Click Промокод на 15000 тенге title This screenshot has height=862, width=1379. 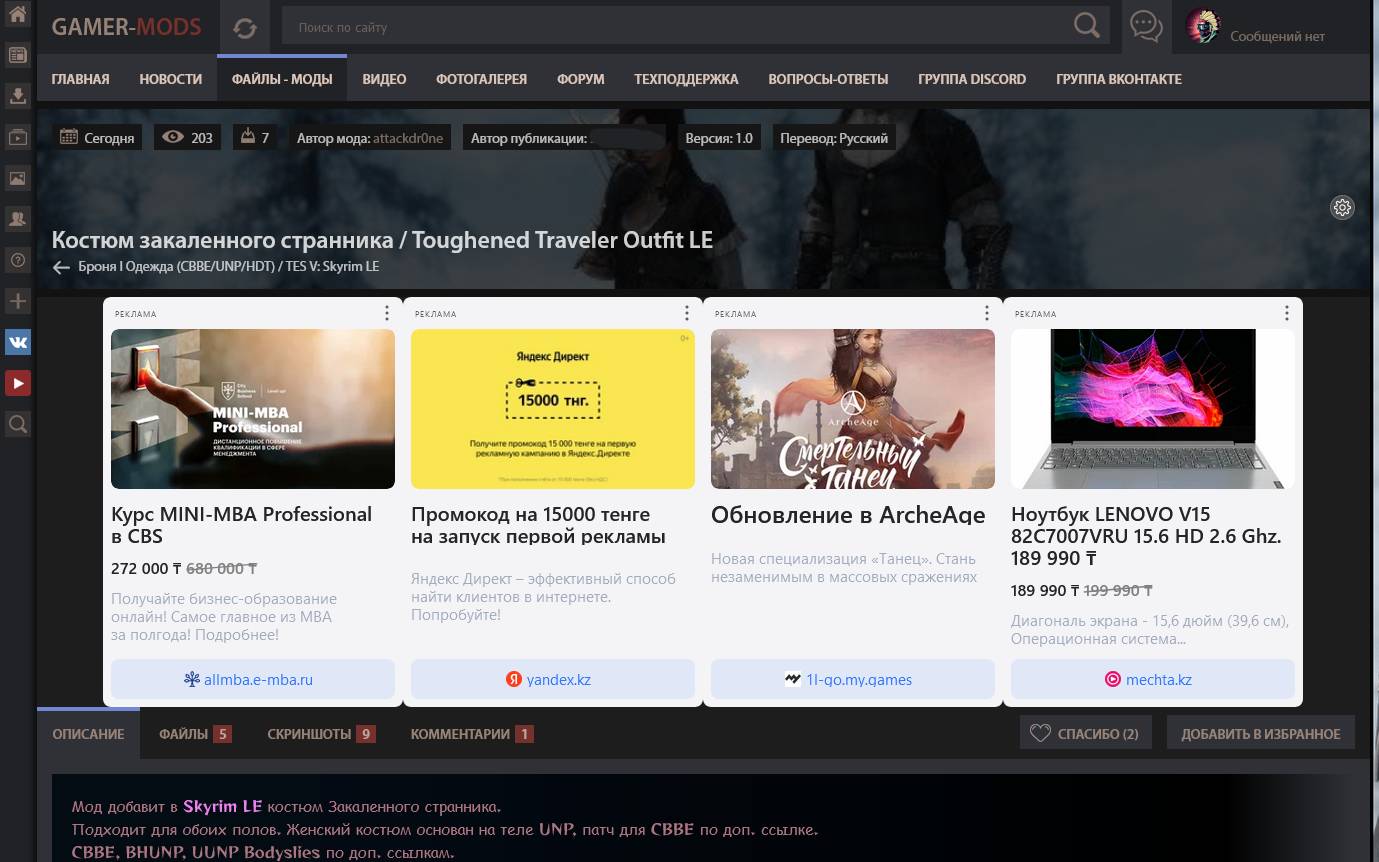538,526
